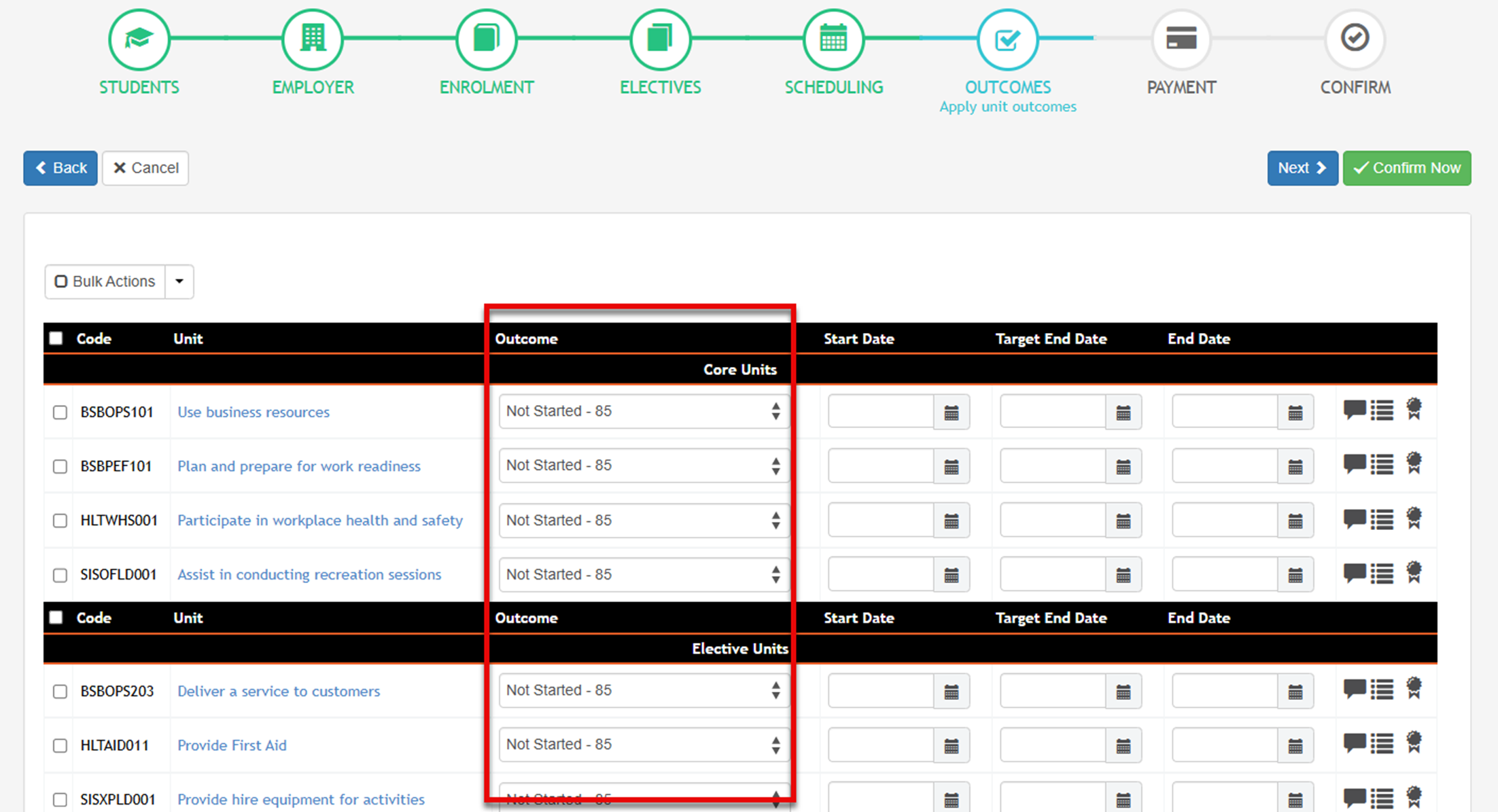1498x812 pixels.
Task: Tick the SISOFLD001 row checkbox
Action: [x=60, y=576]
